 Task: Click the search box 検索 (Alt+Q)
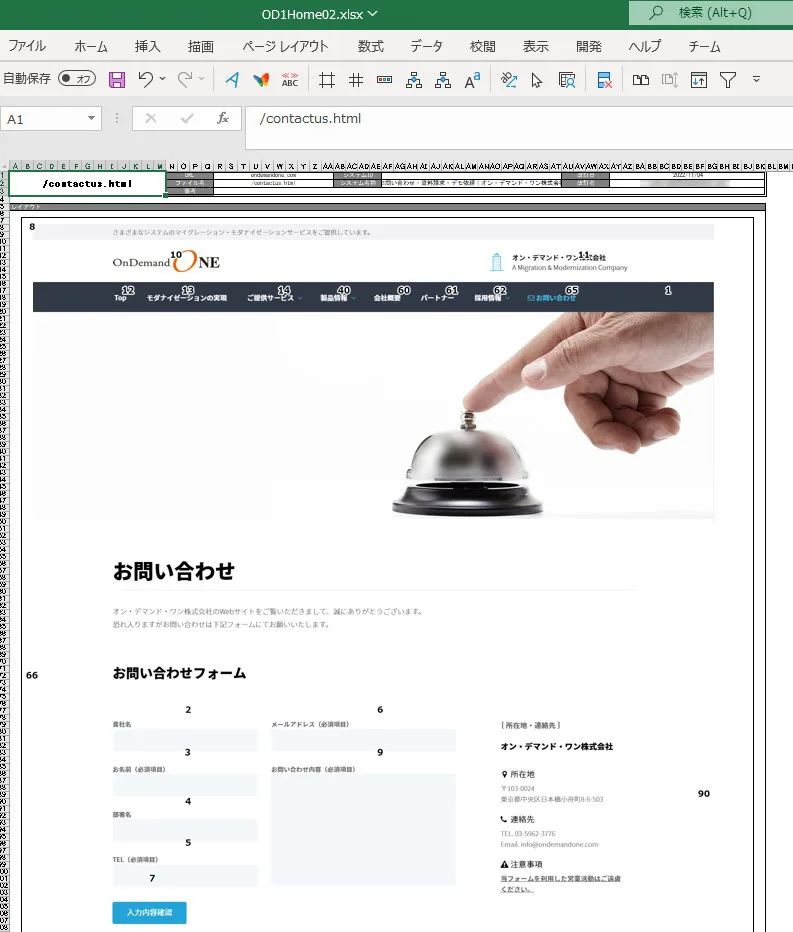pos(711,12)
